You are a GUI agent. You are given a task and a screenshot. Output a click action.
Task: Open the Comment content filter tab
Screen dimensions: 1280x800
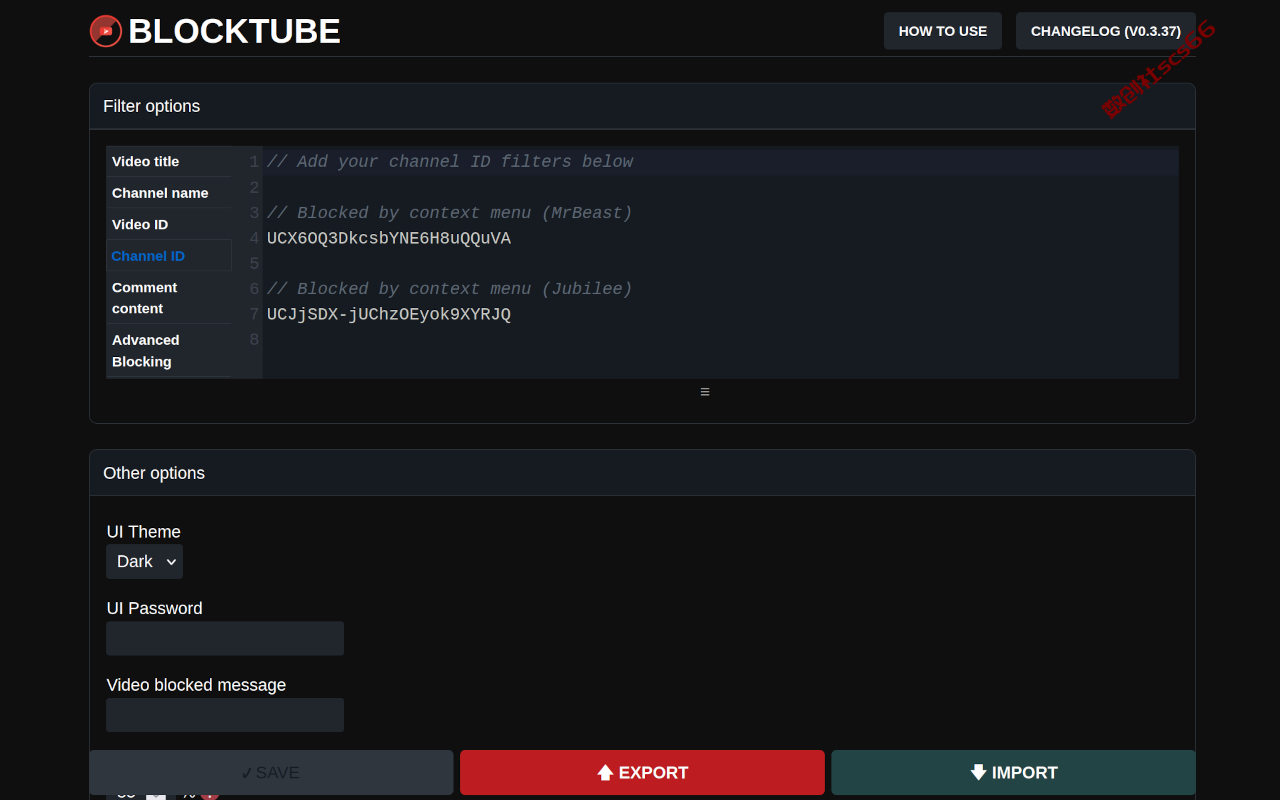click(x=169, y=298)
